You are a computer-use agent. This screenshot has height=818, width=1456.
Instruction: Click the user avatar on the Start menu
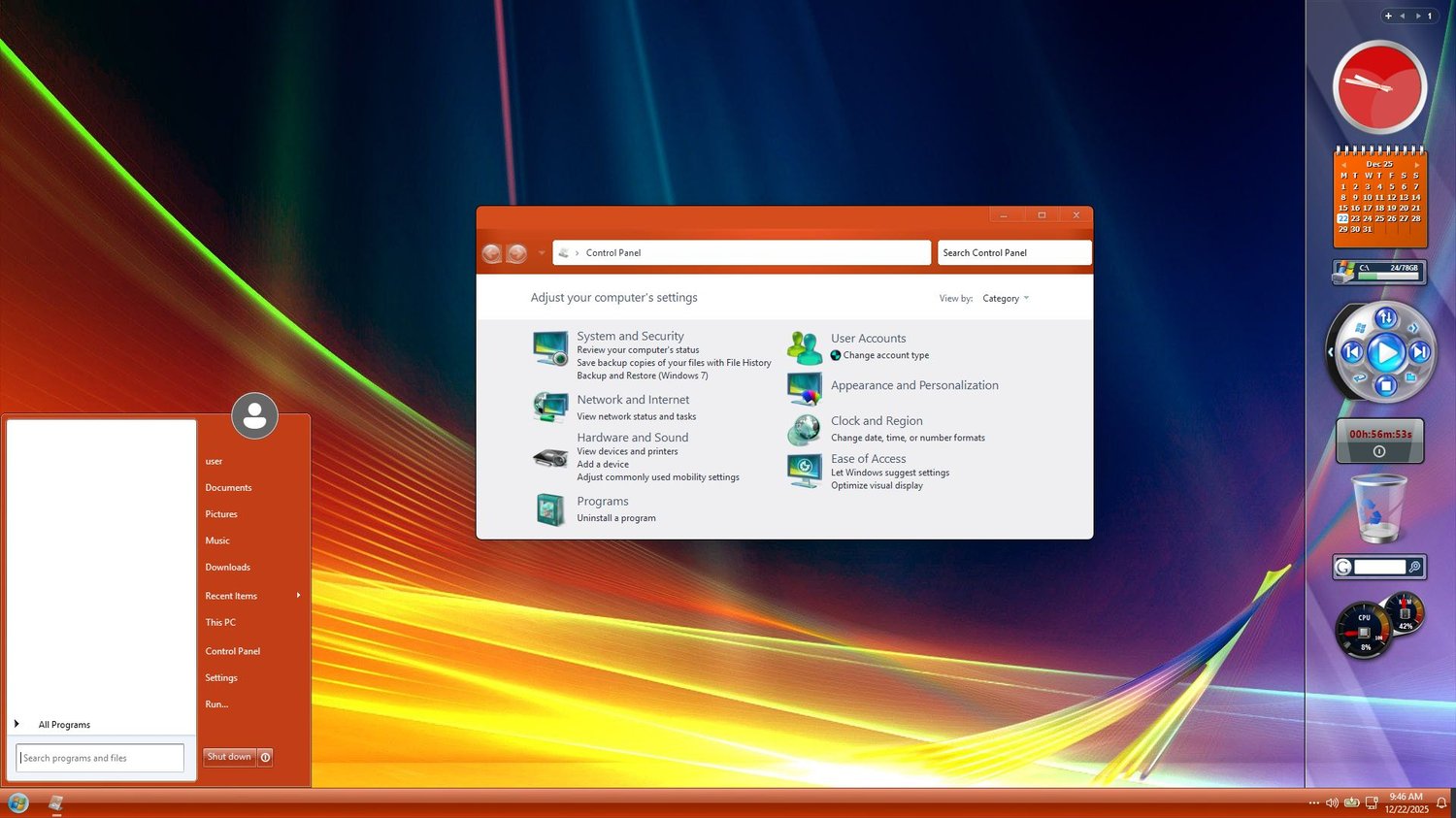[254, 415]
